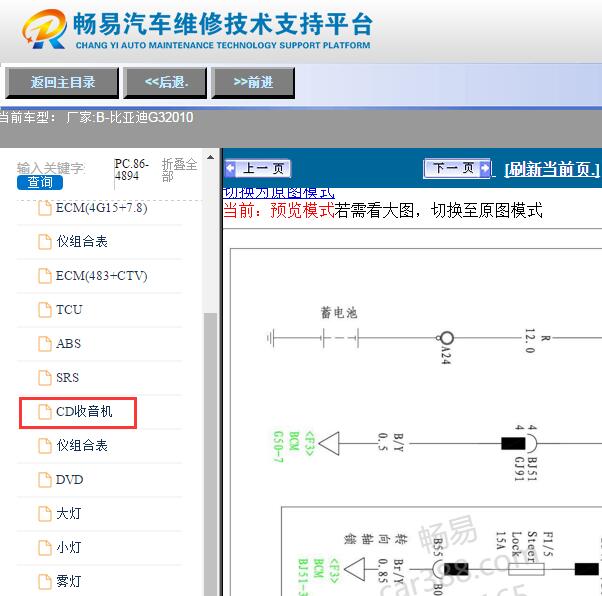Click document icon beside 雾灯
Image resolution: width=602 pixels, height=596 pixels.
pyautogui.click(x=45, y=581)
